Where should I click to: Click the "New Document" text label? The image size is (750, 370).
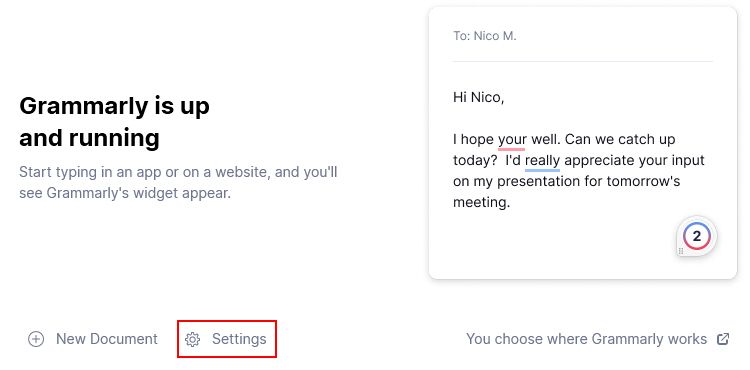107,339
